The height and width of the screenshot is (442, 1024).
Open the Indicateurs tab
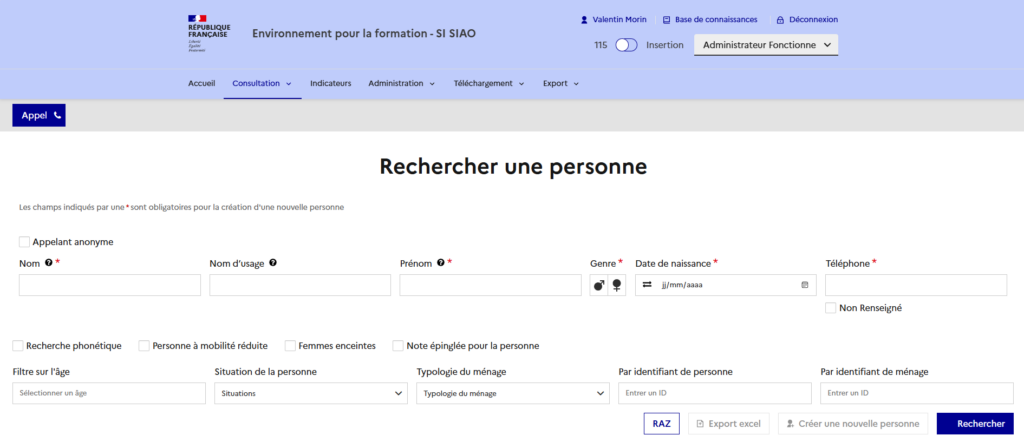[x=330, y=84]
